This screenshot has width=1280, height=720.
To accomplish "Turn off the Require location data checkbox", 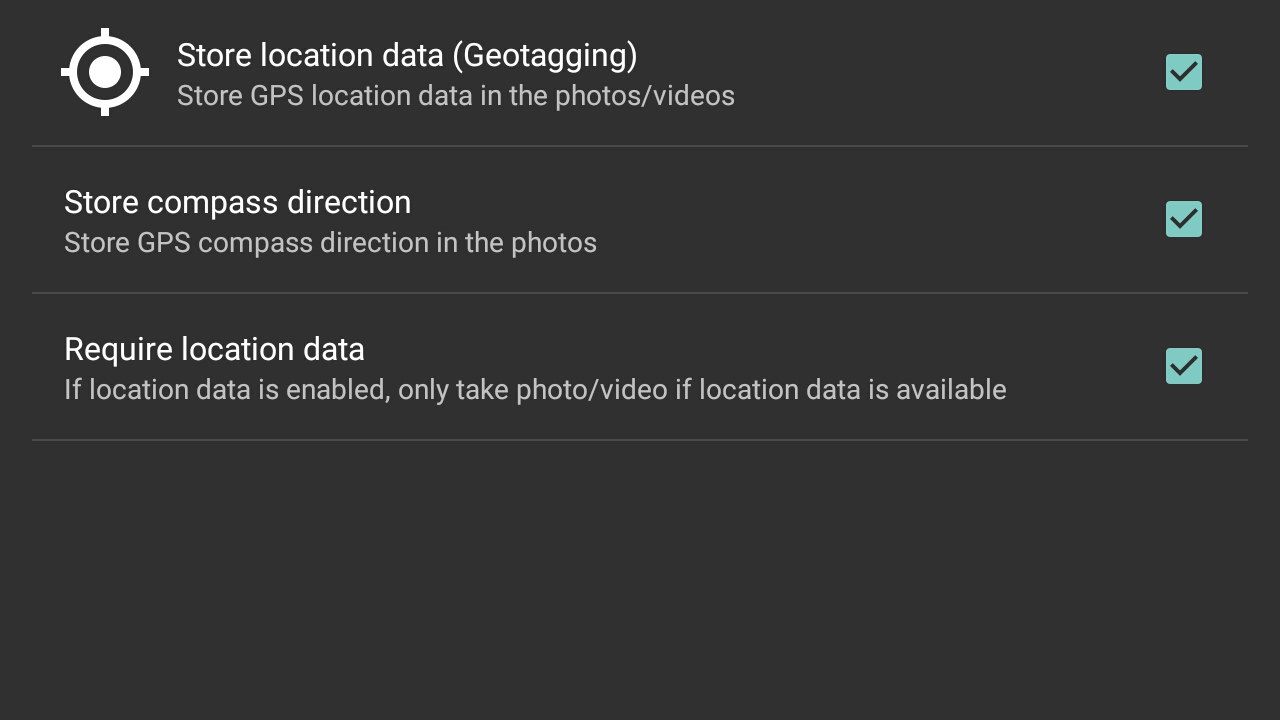I will pyautogui.click(x=1184, y=366).
